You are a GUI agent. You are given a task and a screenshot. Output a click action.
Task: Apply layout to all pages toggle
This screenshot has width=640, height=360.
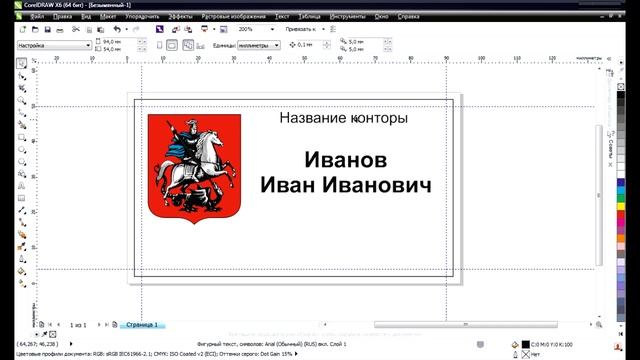(x=188, y=45)
